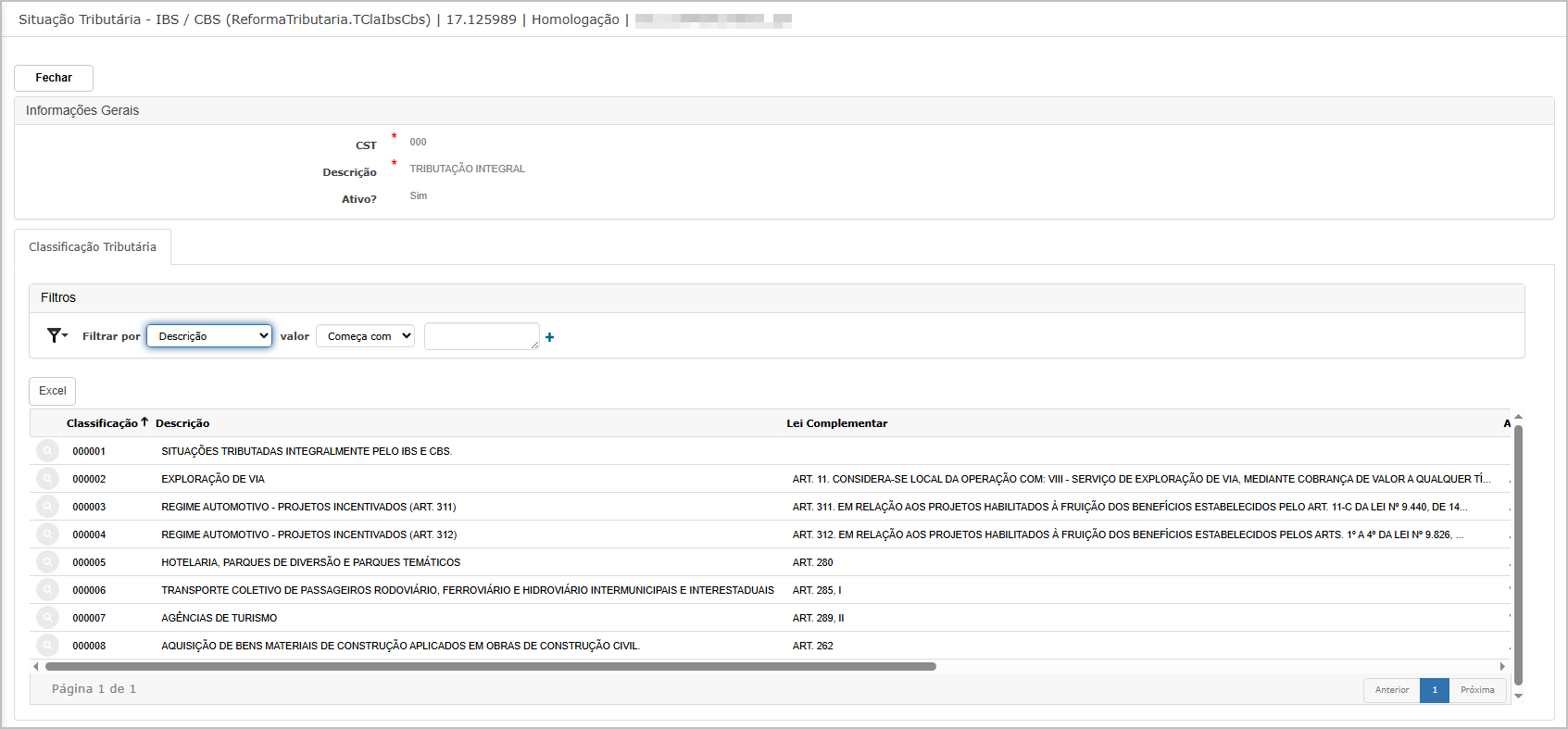Click the view icon beside 000003
Screen dimensions: 1568x729
click(x=47, y=507)
